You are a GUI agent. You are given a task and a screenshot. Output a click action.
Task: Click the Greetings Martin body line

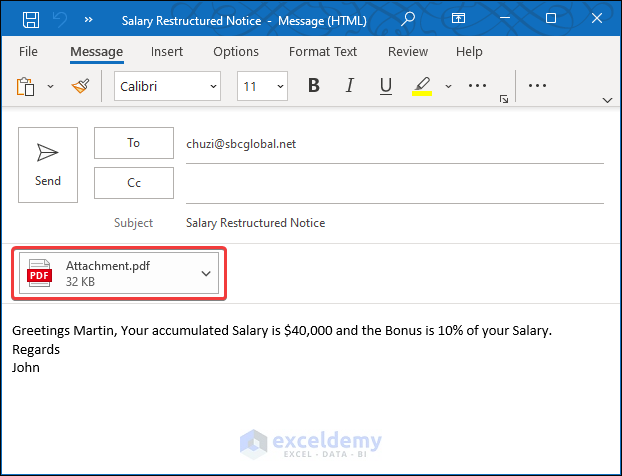(282, 330)
